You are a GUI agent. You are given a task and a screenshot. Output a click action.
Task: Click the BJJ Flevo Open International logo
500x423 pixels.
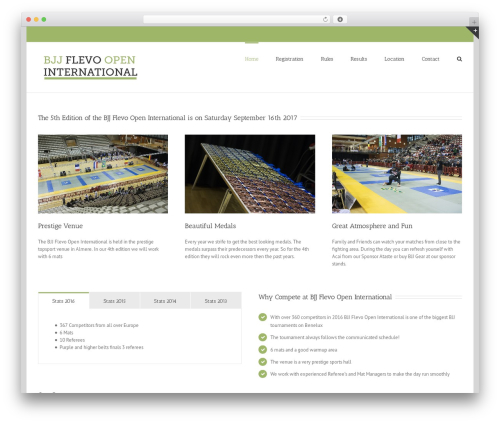tap(90, 67)
